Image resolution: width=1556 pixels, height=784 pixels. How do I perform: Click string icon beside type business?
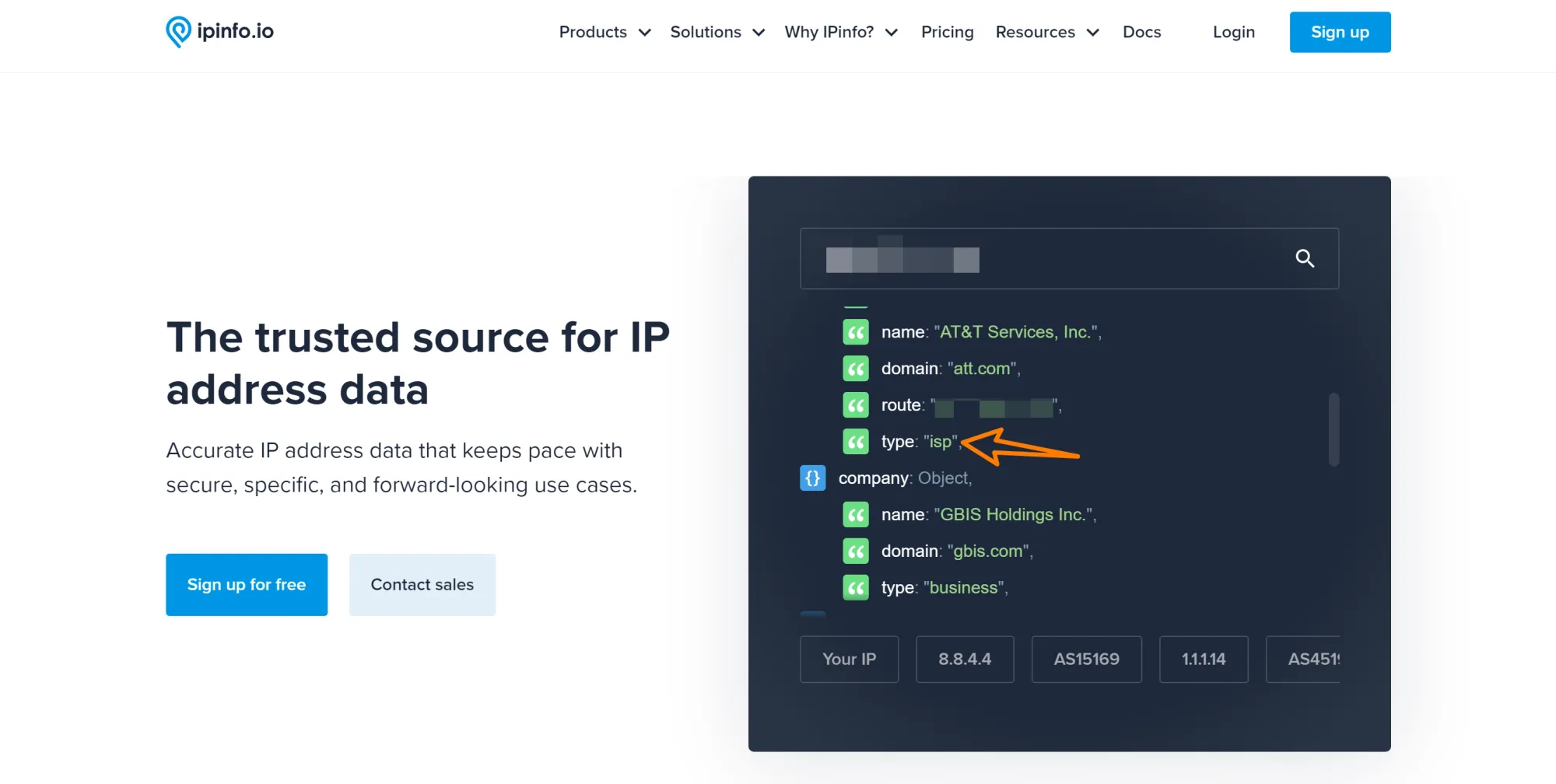[x=856, y=588]
